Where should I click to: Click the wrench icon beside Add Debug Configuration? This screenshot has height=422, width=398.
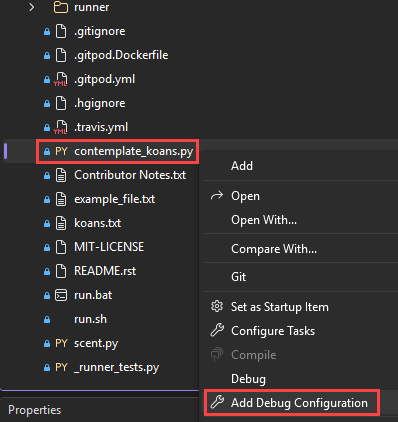[217, 402]
